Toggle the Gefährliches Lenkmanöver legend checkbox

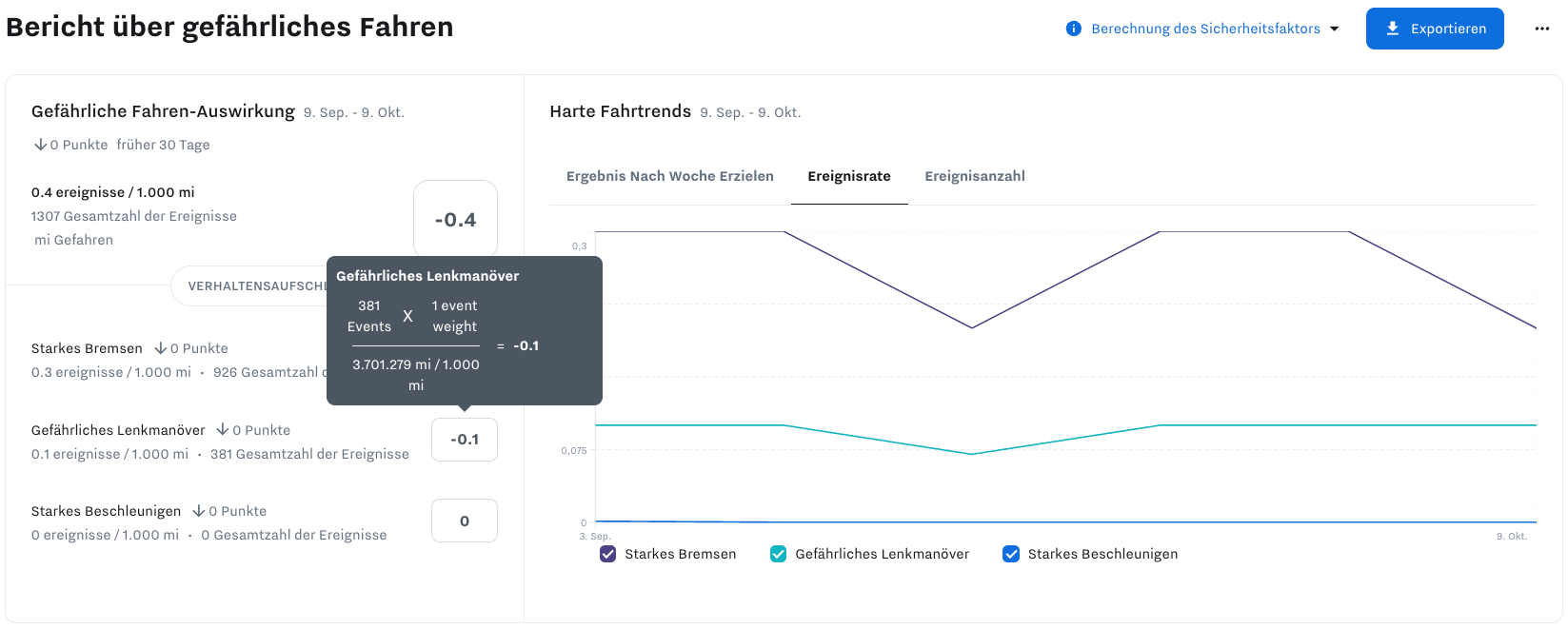click(x=778, y=554)
